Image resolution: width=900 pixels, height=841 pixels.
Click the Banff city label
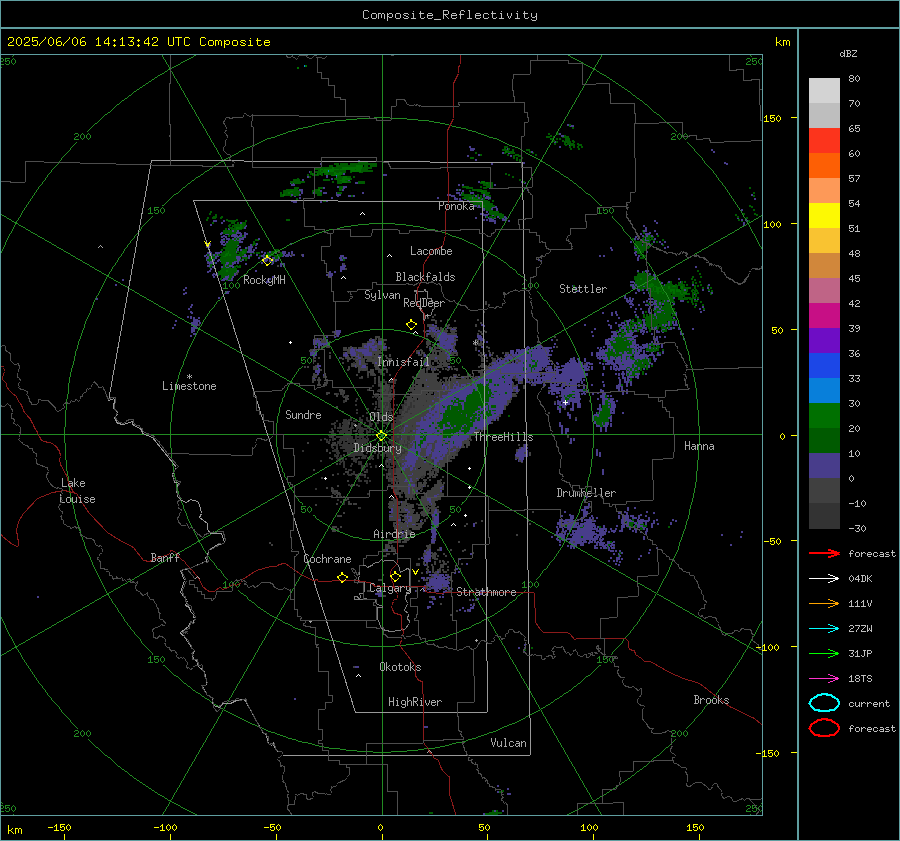(165, 557)
